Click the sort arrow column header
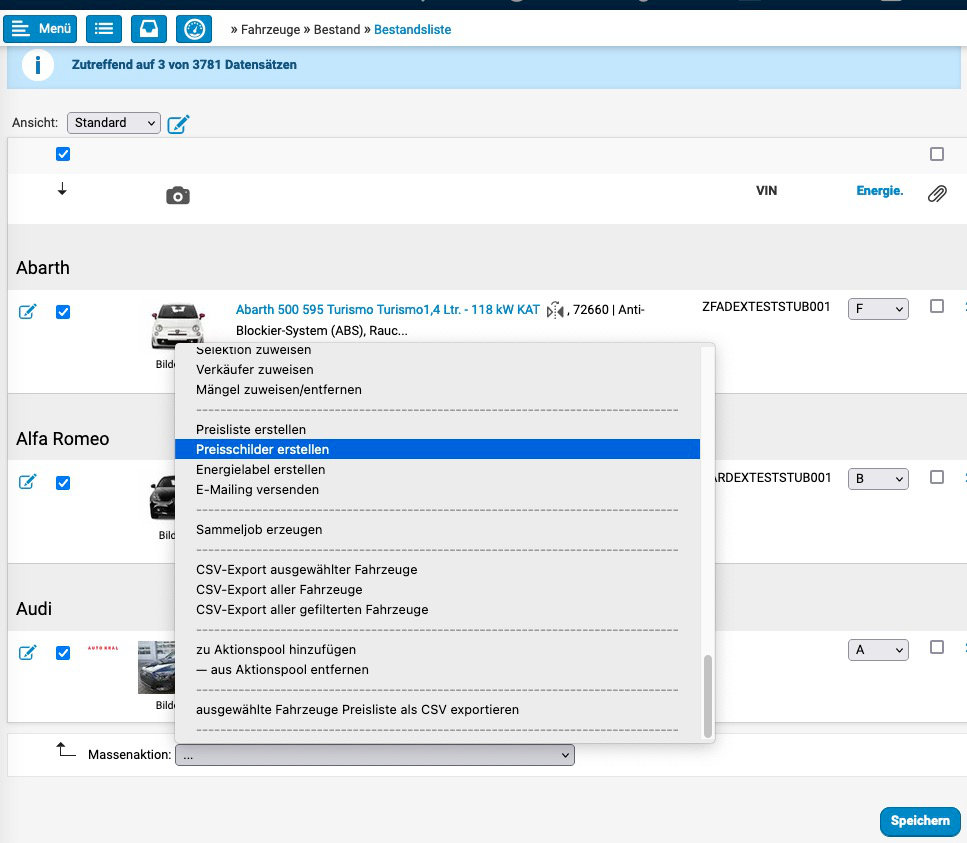Screen dimensions: 967x843 coord(62,190)
